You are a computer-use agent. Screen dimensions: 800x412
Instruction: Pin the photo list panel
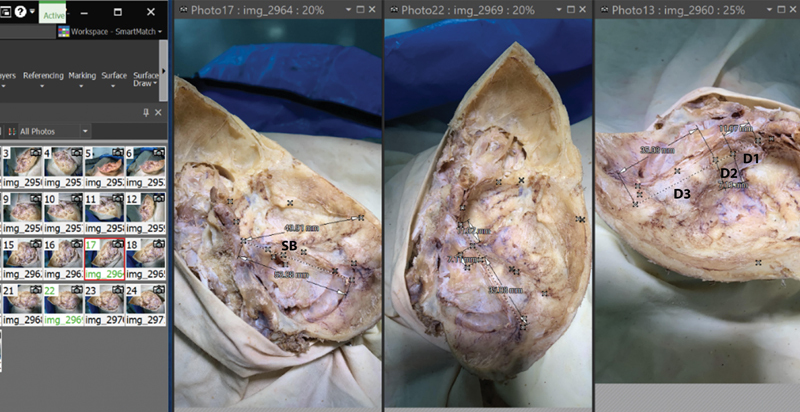click(146, 112)
